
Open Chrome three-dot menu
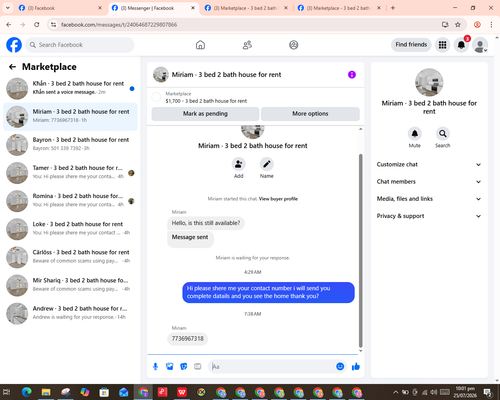point(491,25)
